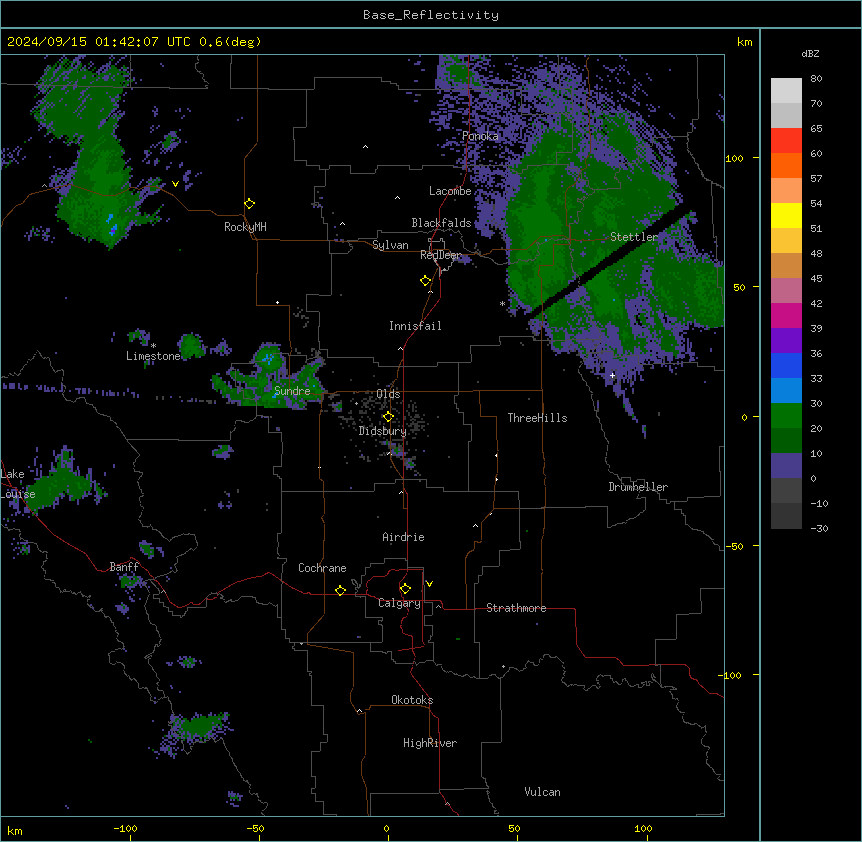Viewport: 862px width, 842px height.
Task: Select the yellow 54-51 dBZ legend swatch
Action: click(x=786, y=215)
